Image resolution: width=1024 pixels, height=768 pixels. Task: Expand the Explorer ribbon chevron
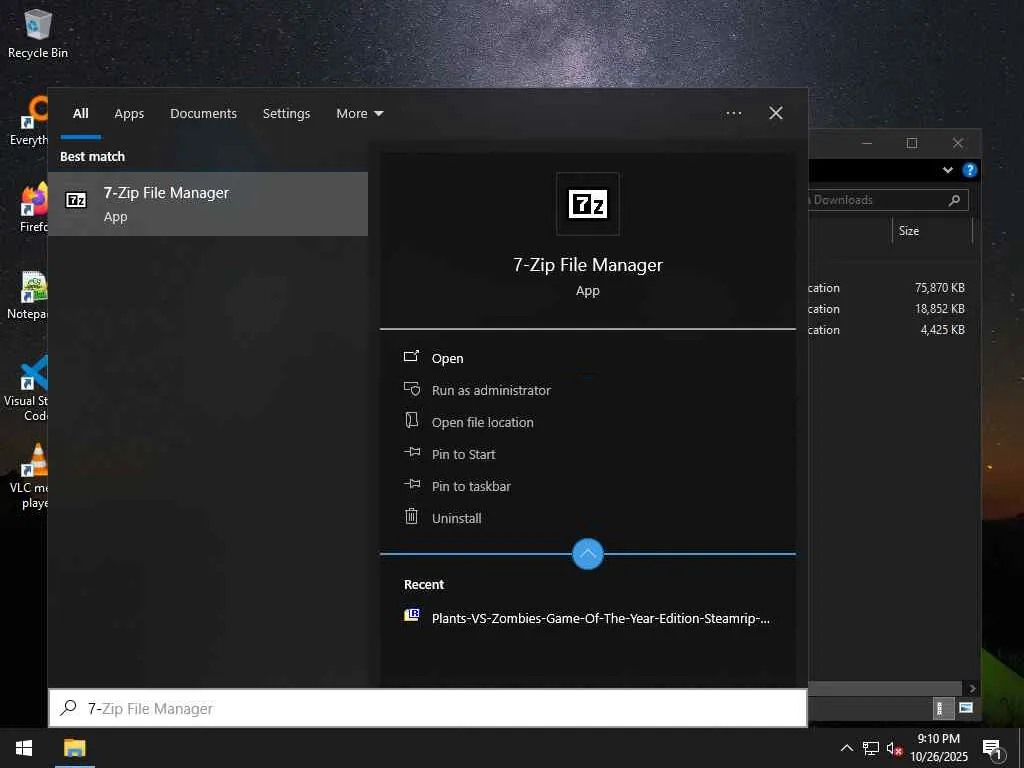tap(948, 170)
